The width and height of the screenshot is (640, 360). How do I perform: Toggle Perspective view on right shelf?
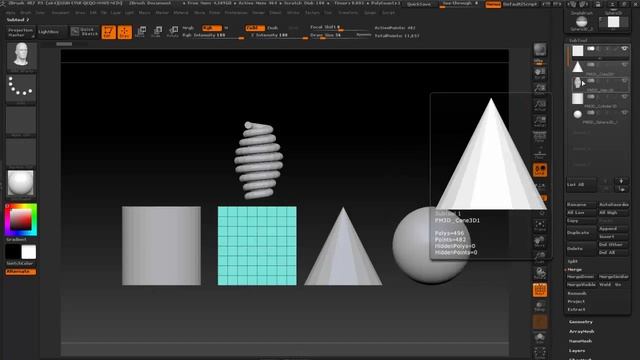pyautogui.click(x=540, y=136)
